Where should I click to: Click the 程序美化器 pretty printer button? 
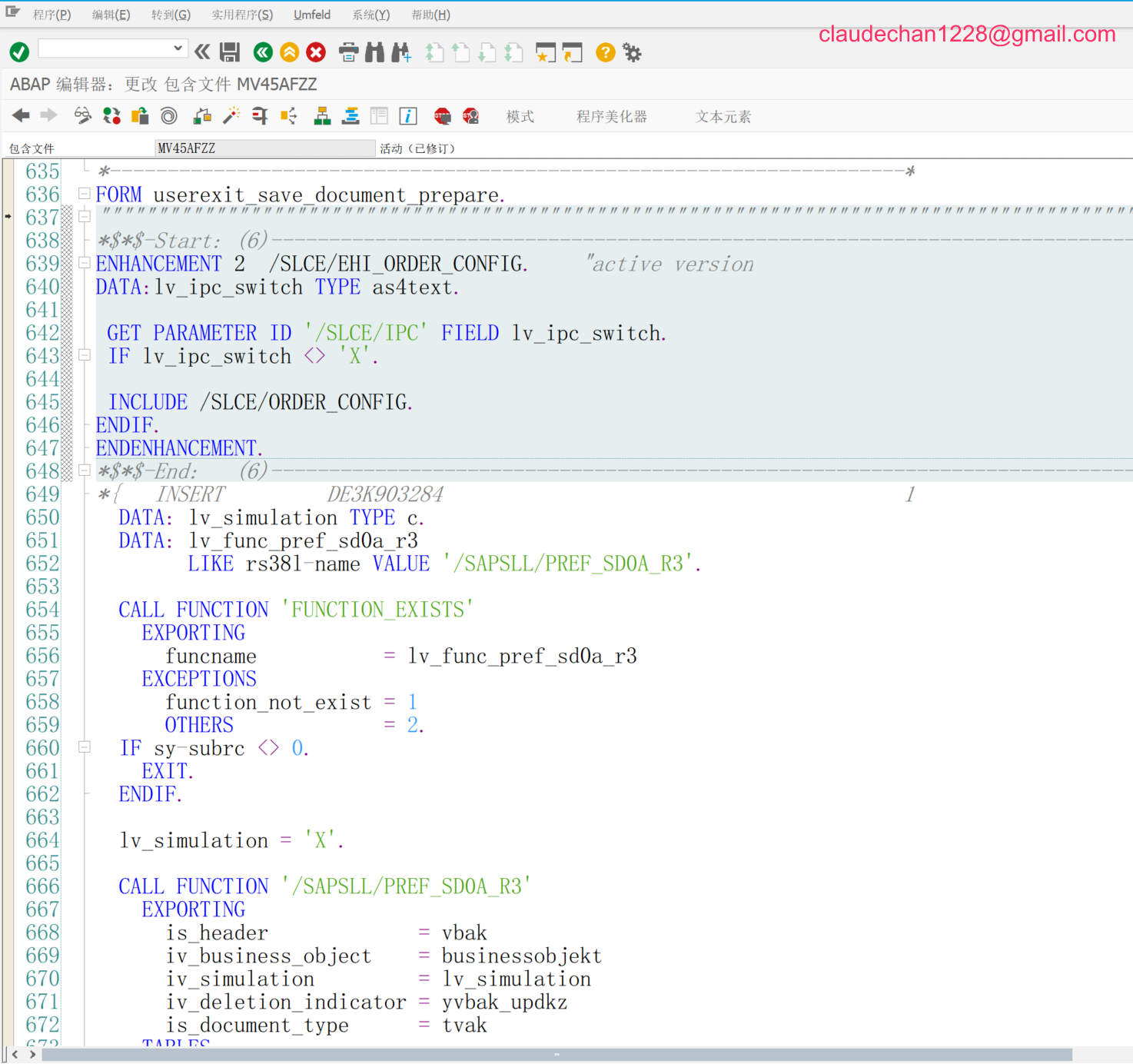[612, 116]
